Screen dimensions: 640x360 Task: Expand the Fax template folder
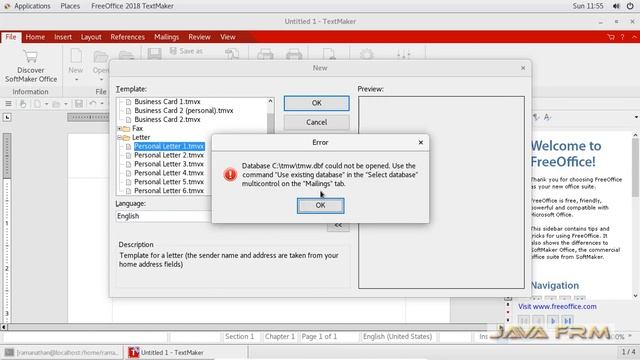click(x=120, y=129)
